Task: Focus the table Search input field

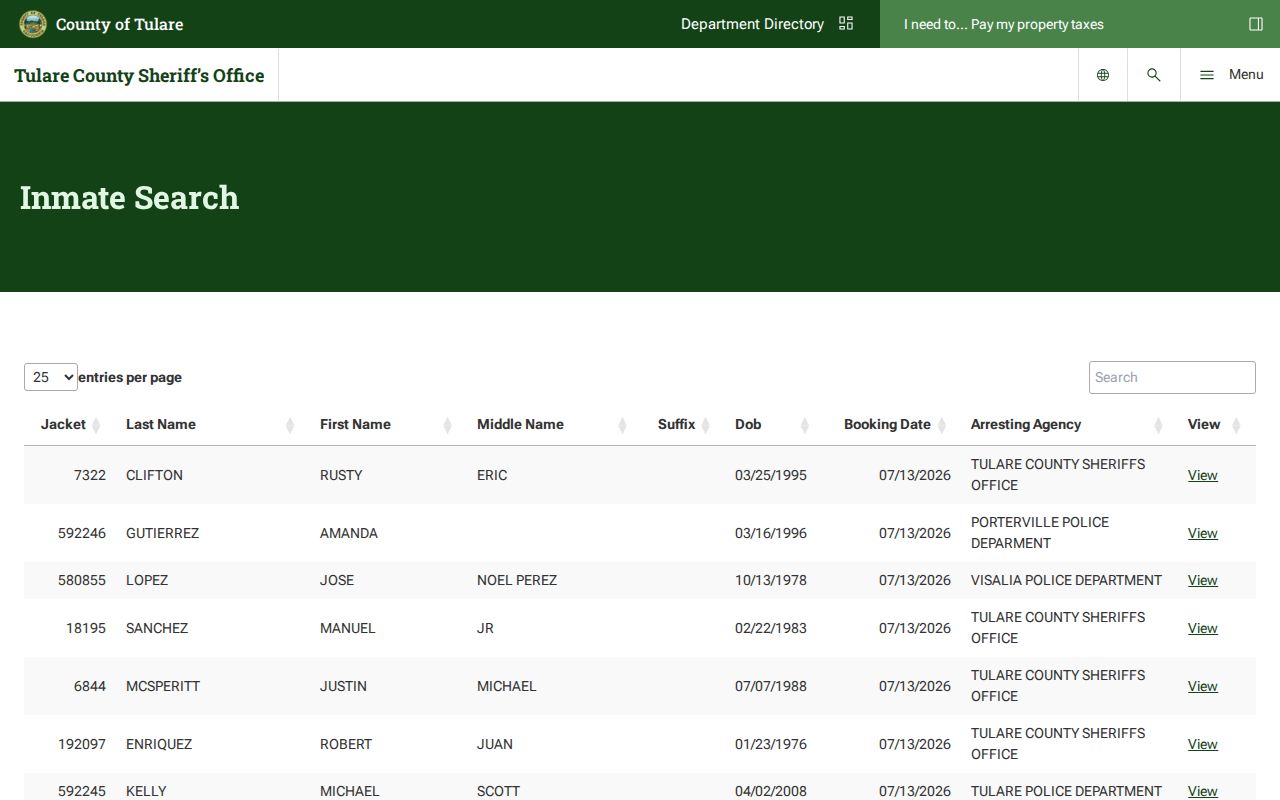Action: (x=1172, y=377)
